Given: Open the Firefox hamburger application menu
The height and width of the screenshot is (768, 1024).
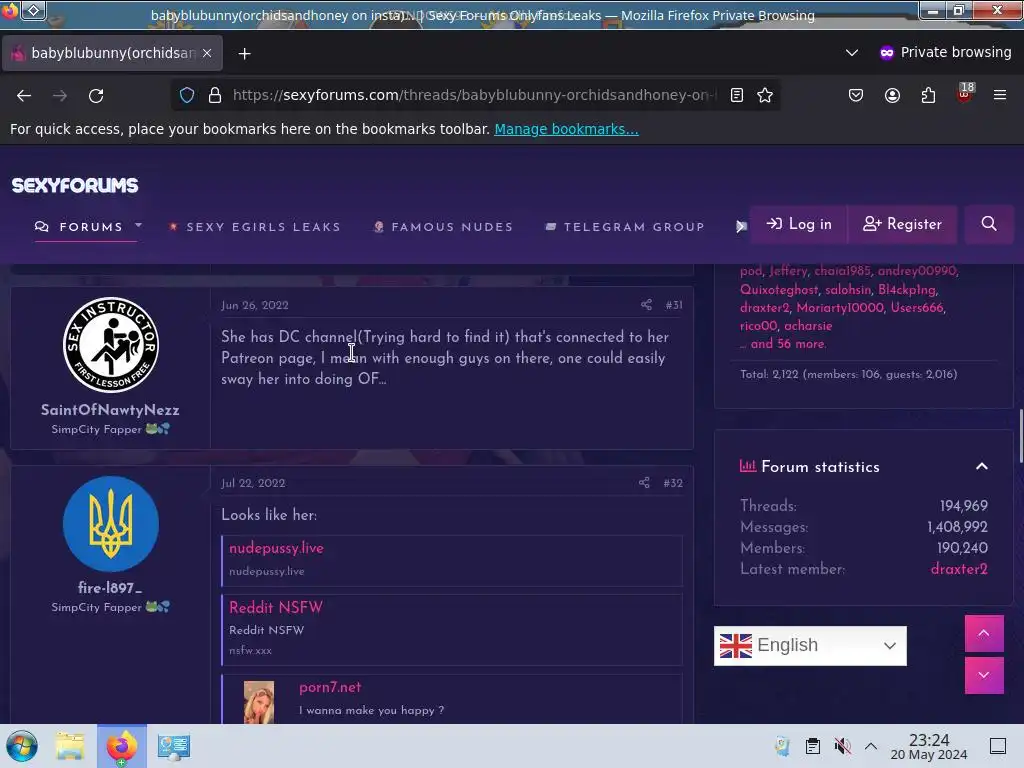Looking at the screenshot, I should (1000, 95).
